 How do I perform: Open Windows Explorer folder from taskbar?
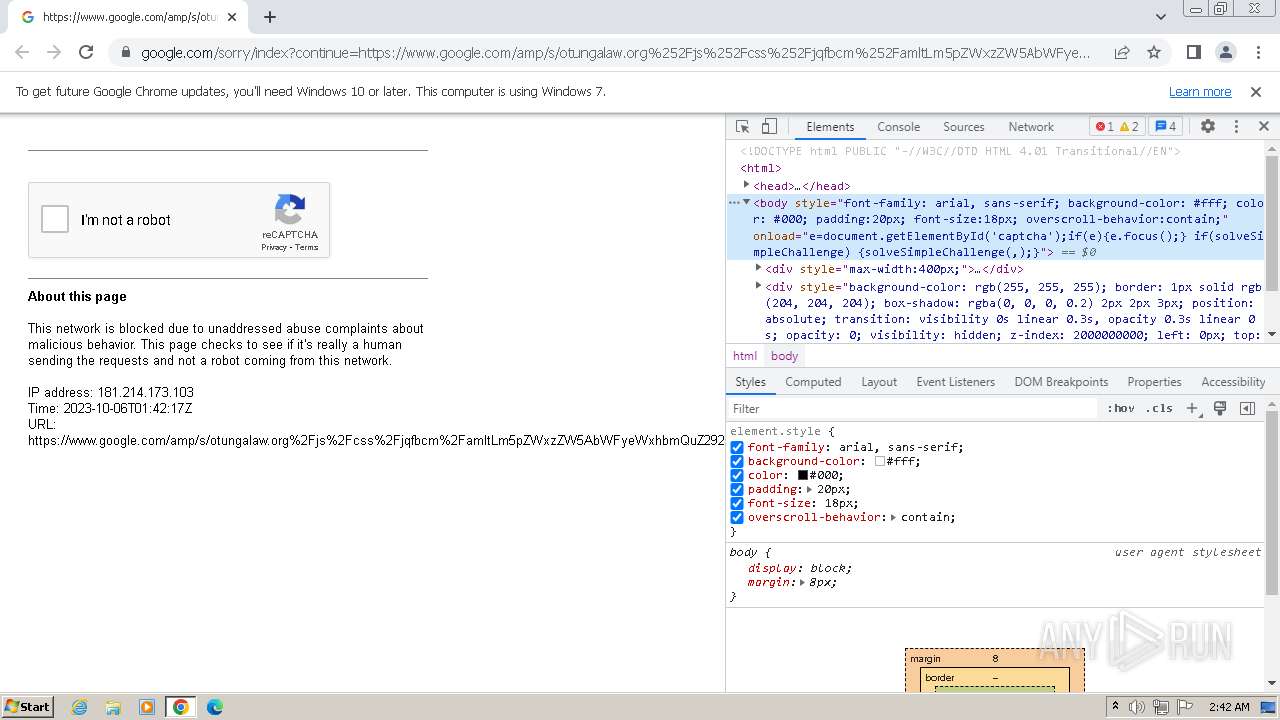point(113,707)
